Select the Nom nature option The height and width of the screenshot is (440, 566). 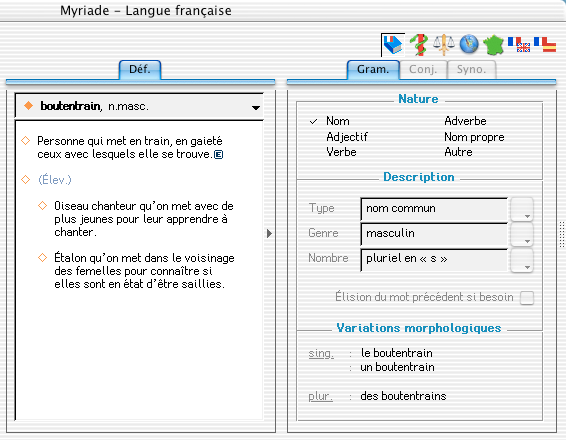338,121
